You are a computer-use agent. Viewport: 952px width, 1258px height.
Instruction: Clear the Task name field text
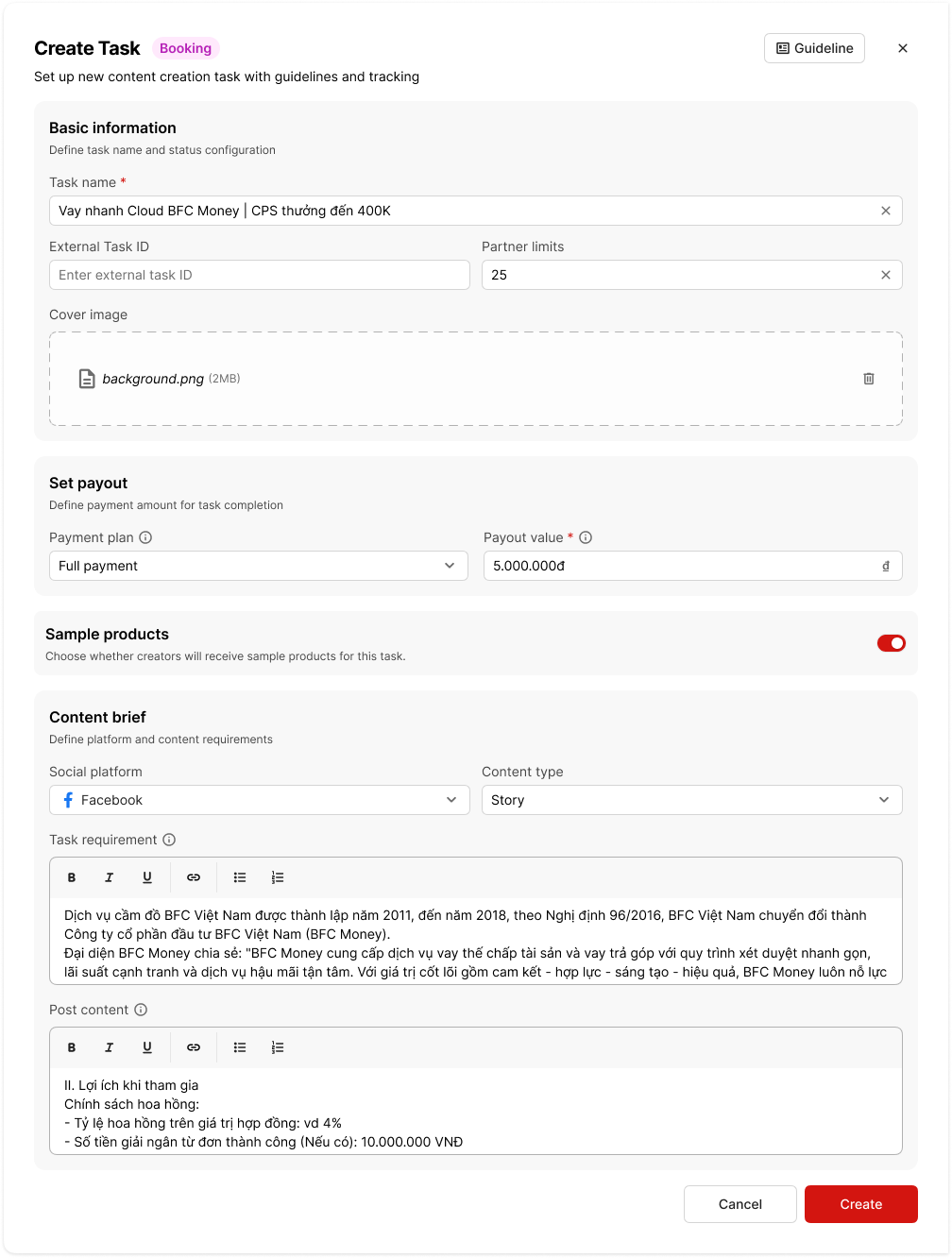pyautogui.click(x=886, y=211)
